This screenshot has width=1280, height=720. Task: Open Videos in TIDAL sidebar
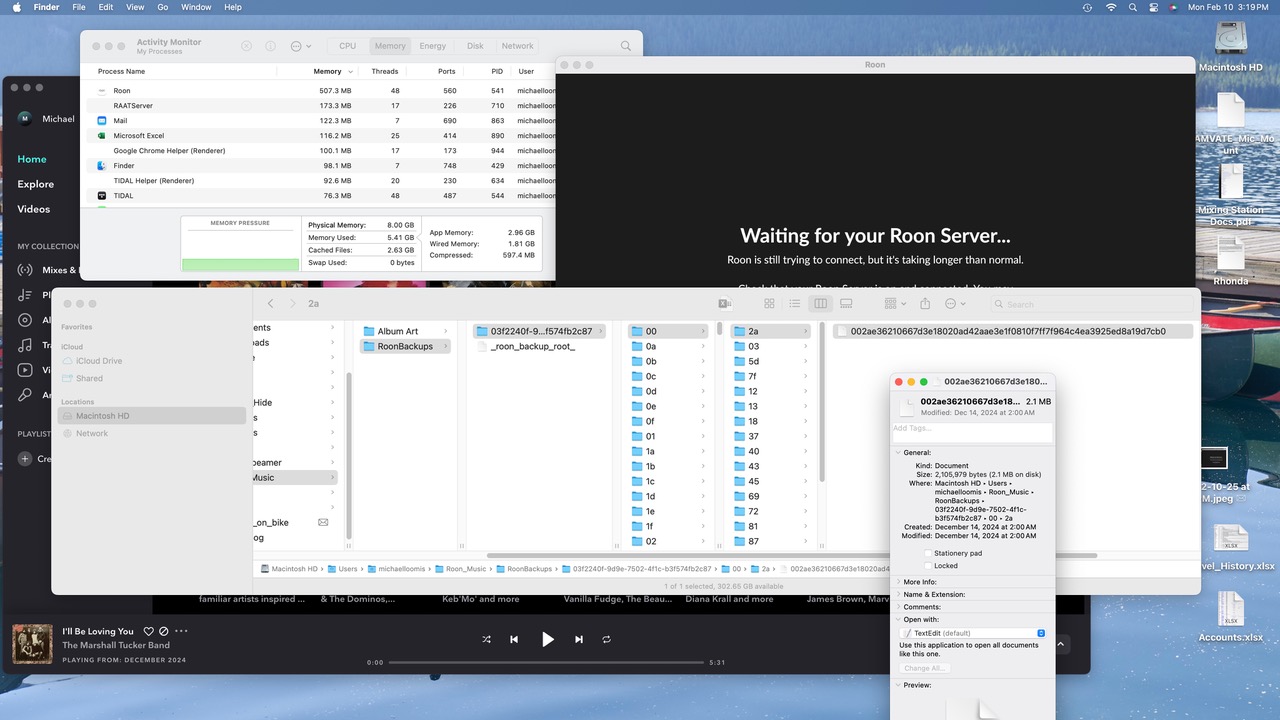[33, 209]
